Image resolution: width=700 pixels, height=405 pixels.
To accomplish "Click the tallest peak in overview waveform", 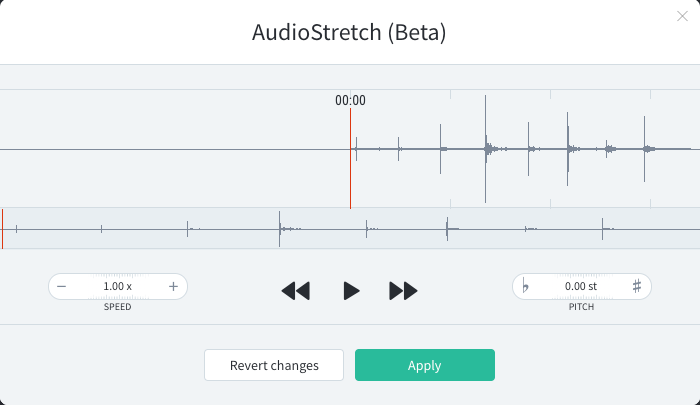I will [279, 229].
